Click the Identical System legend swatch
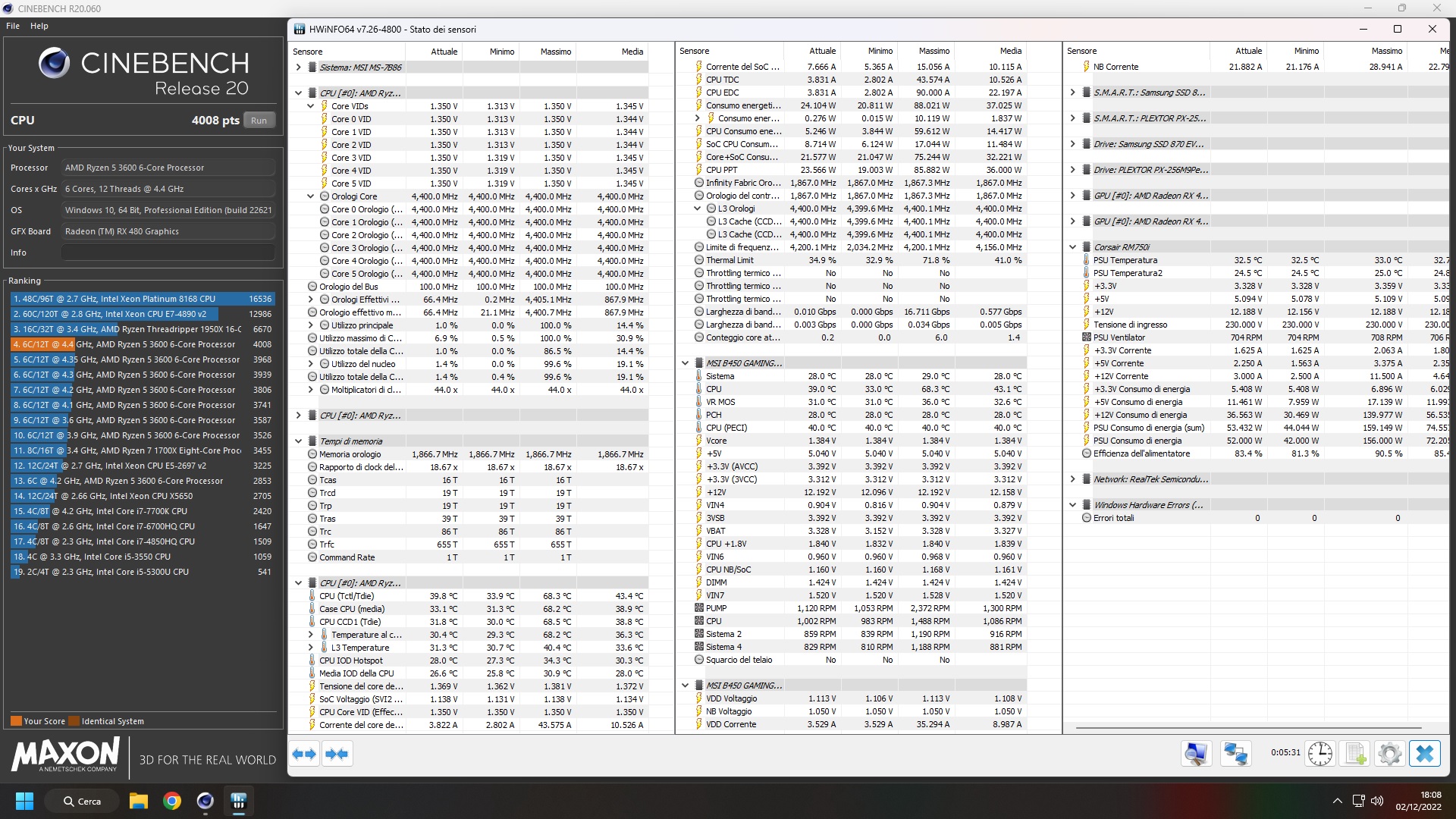The image size is (1456, 819). [74, 721]
